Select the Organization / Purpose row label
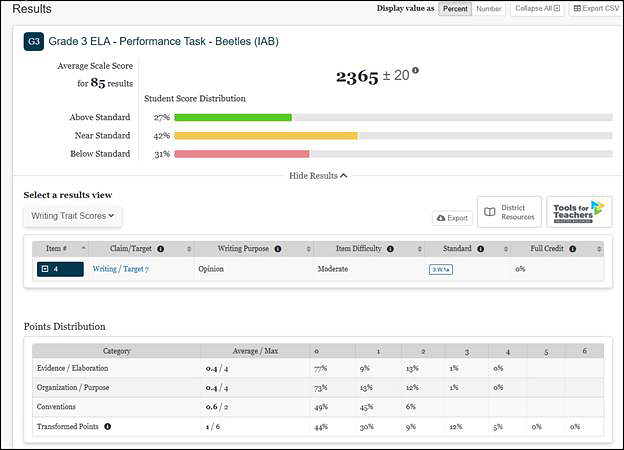Viewport: 624px width, 450px height. [x=73, y=388]
